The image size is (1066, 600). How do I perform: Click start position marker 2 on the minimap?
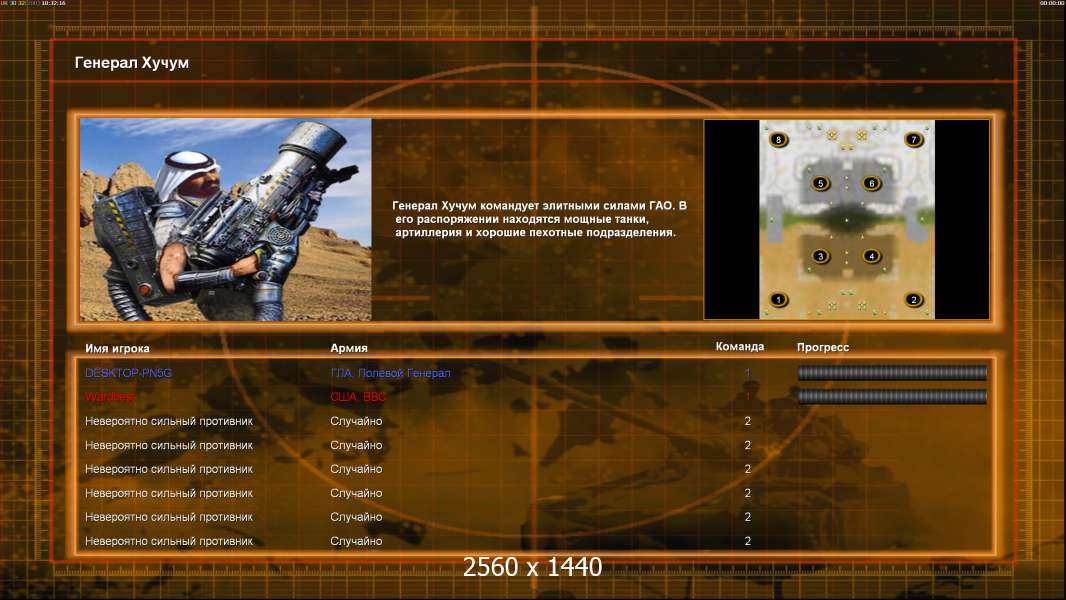tap(914, 300)
